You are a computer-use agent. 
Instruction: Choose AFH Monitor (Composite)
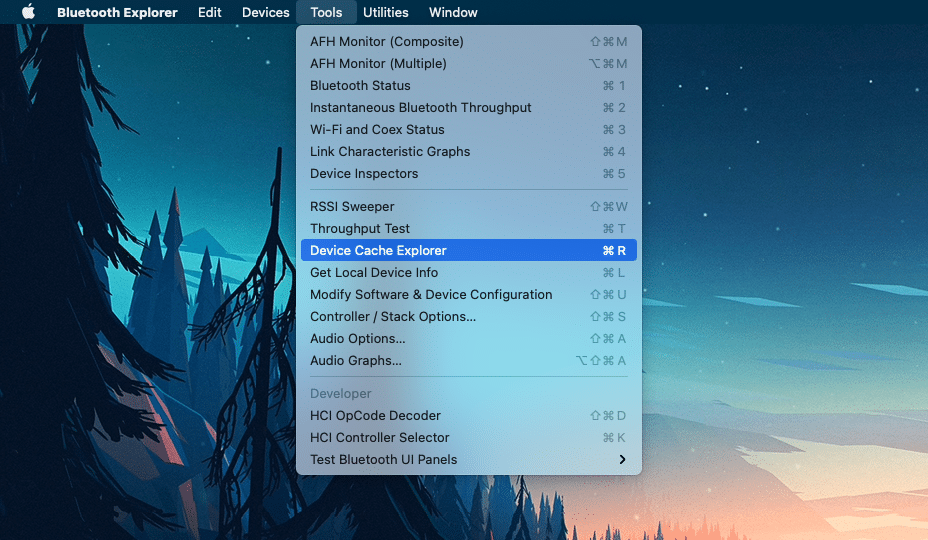469,41
